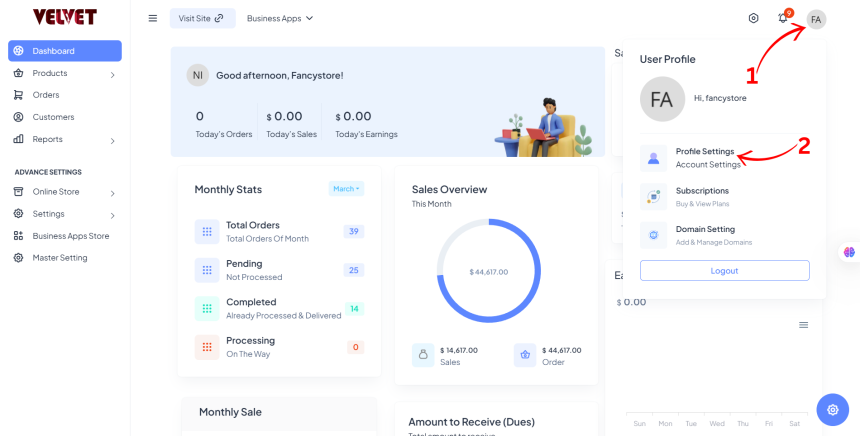Click the Domain Setting icon
The width and height of the screenshot is (860, 436).
[x=653, y=235]
